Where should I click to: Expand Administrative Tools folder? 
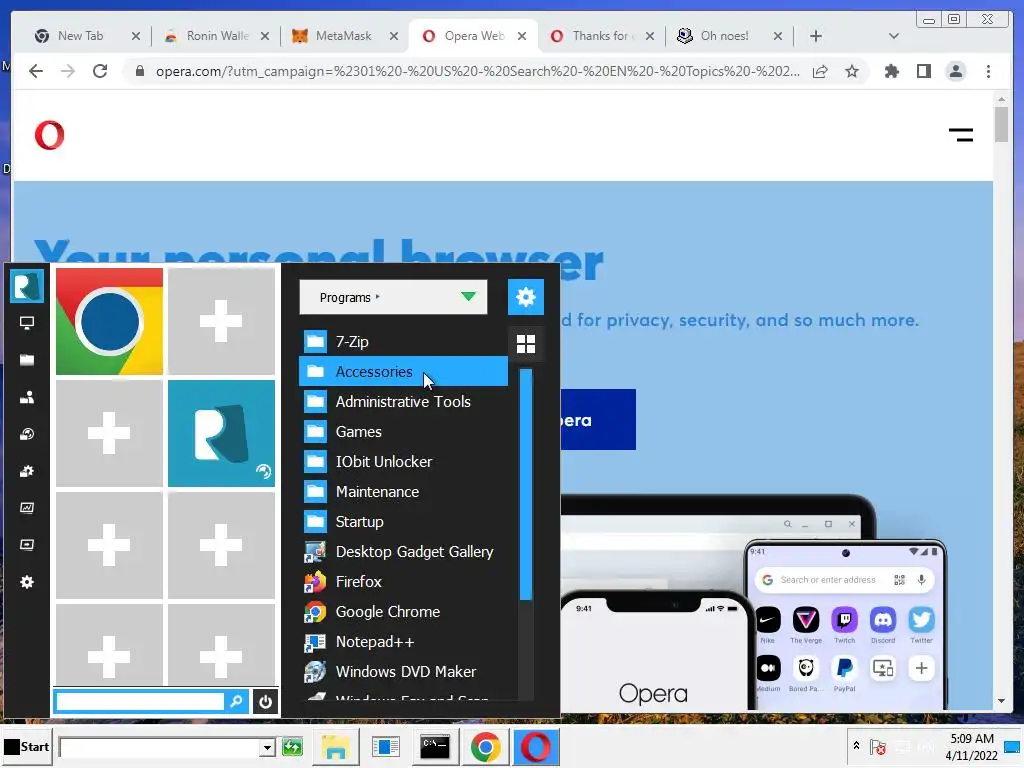click(403, 401)
